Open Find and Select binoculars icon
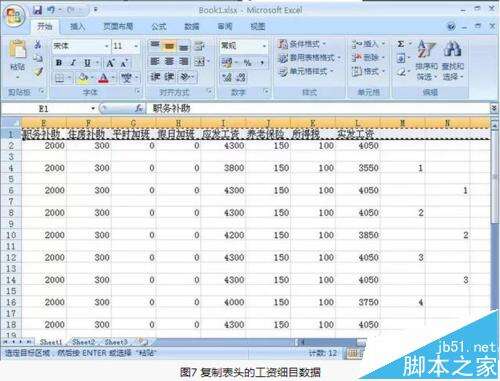500x381 pixels. [x=452, y=60]
